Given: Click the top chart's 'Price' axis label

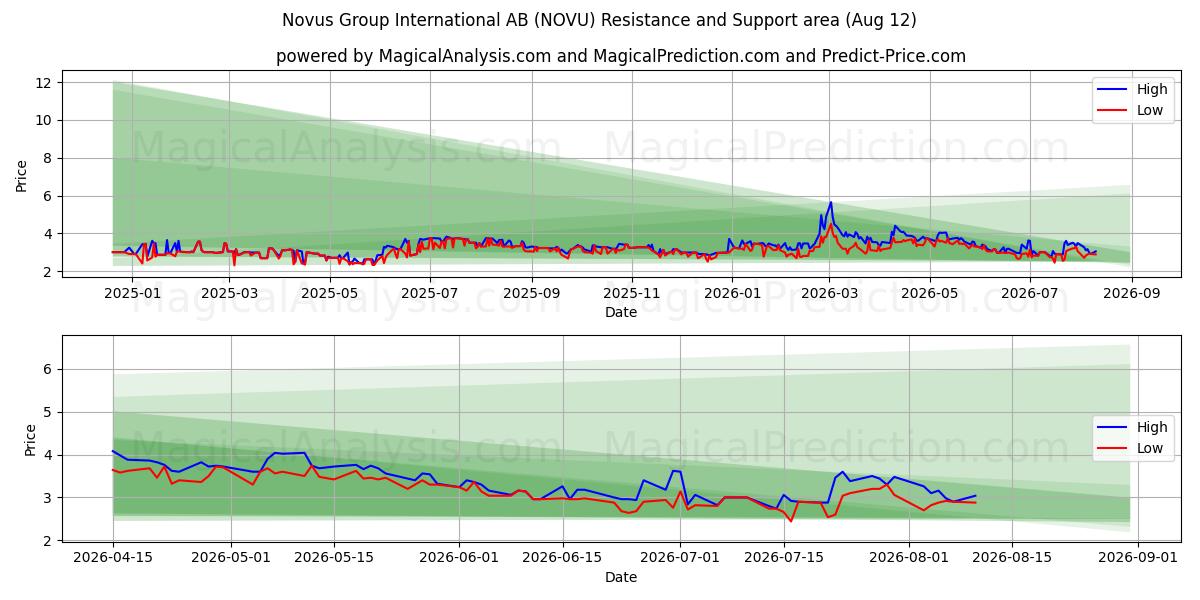Looking at the screenshot, I should click(x=22, y=176).
